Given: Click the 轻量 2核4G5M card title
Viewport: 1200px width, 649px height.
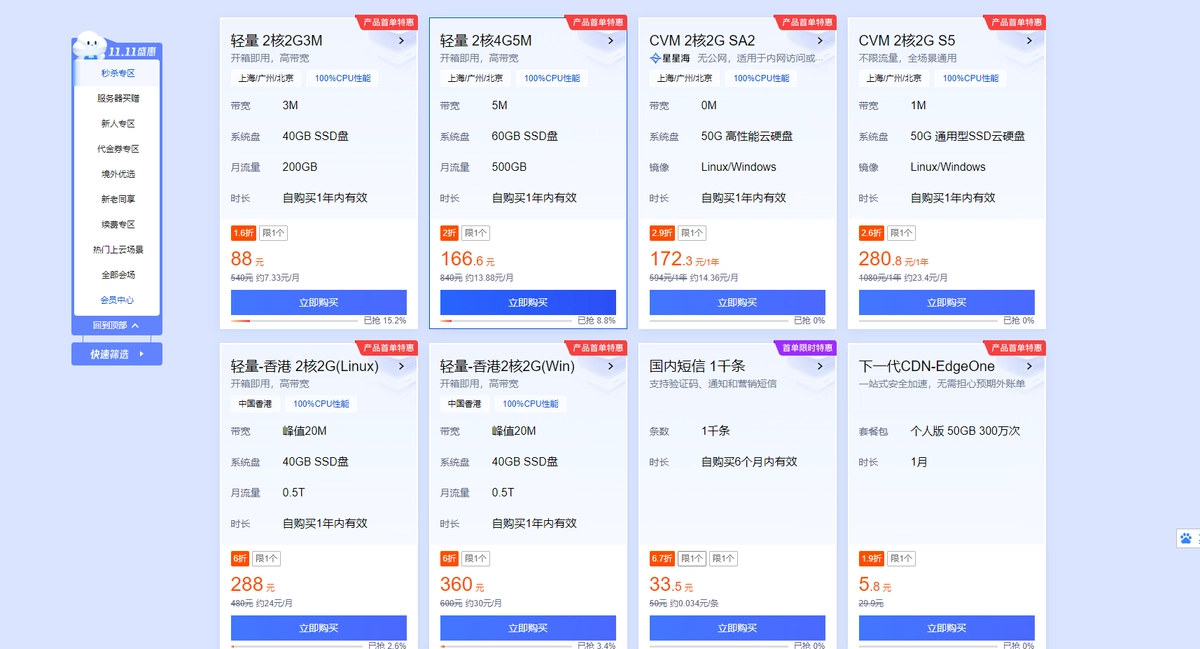Looking at the screenshot, I should (486, 41).
